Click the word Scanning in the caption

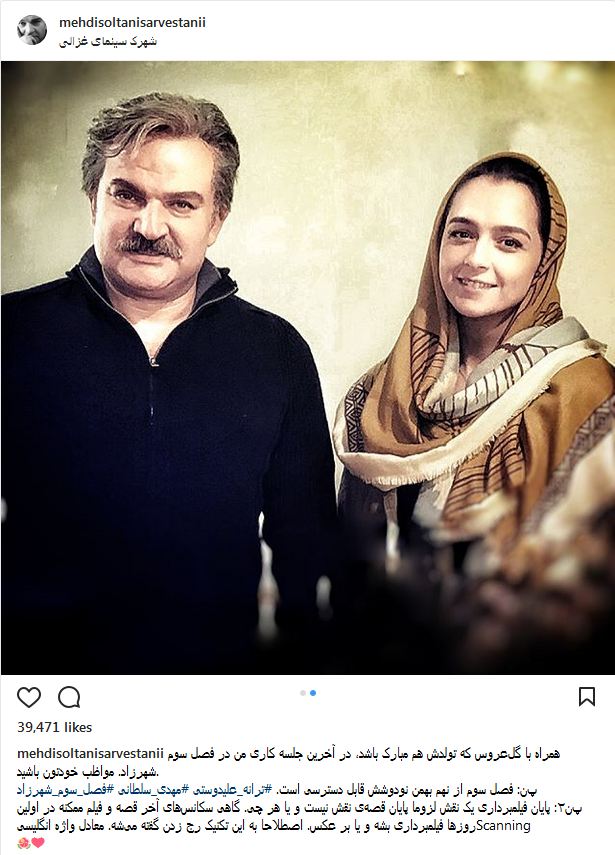(503, 826)
